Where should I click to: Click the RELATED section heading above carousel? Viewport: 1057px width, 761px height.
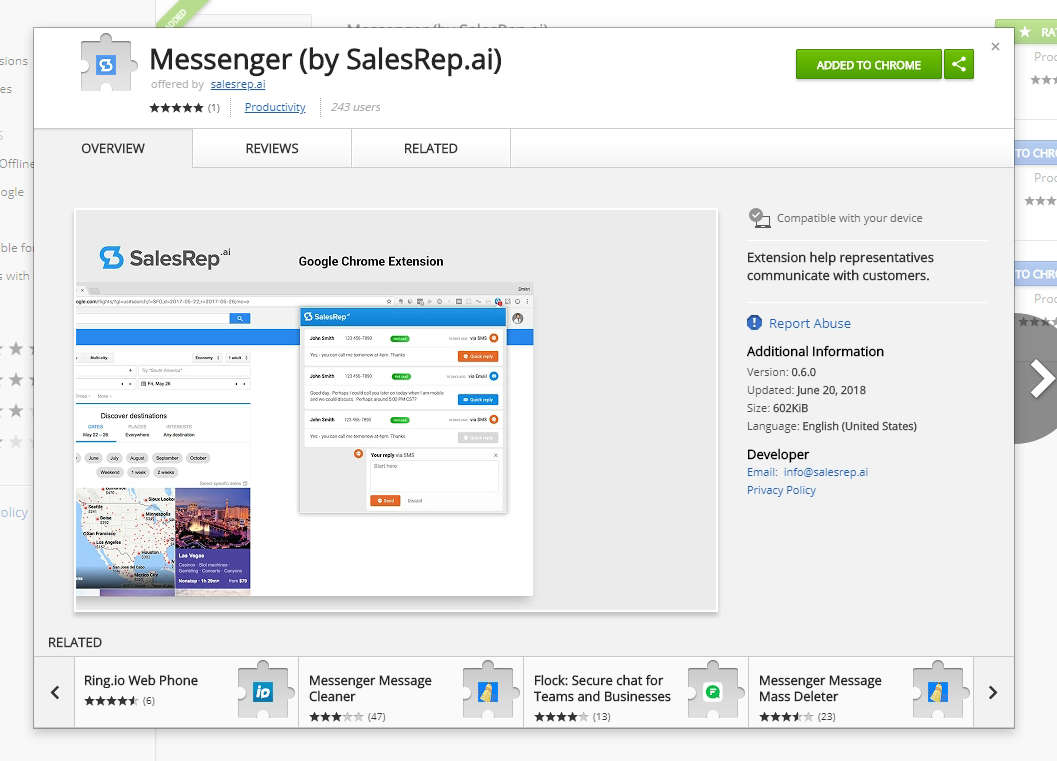pyautogui.click(x=75, y=642)
